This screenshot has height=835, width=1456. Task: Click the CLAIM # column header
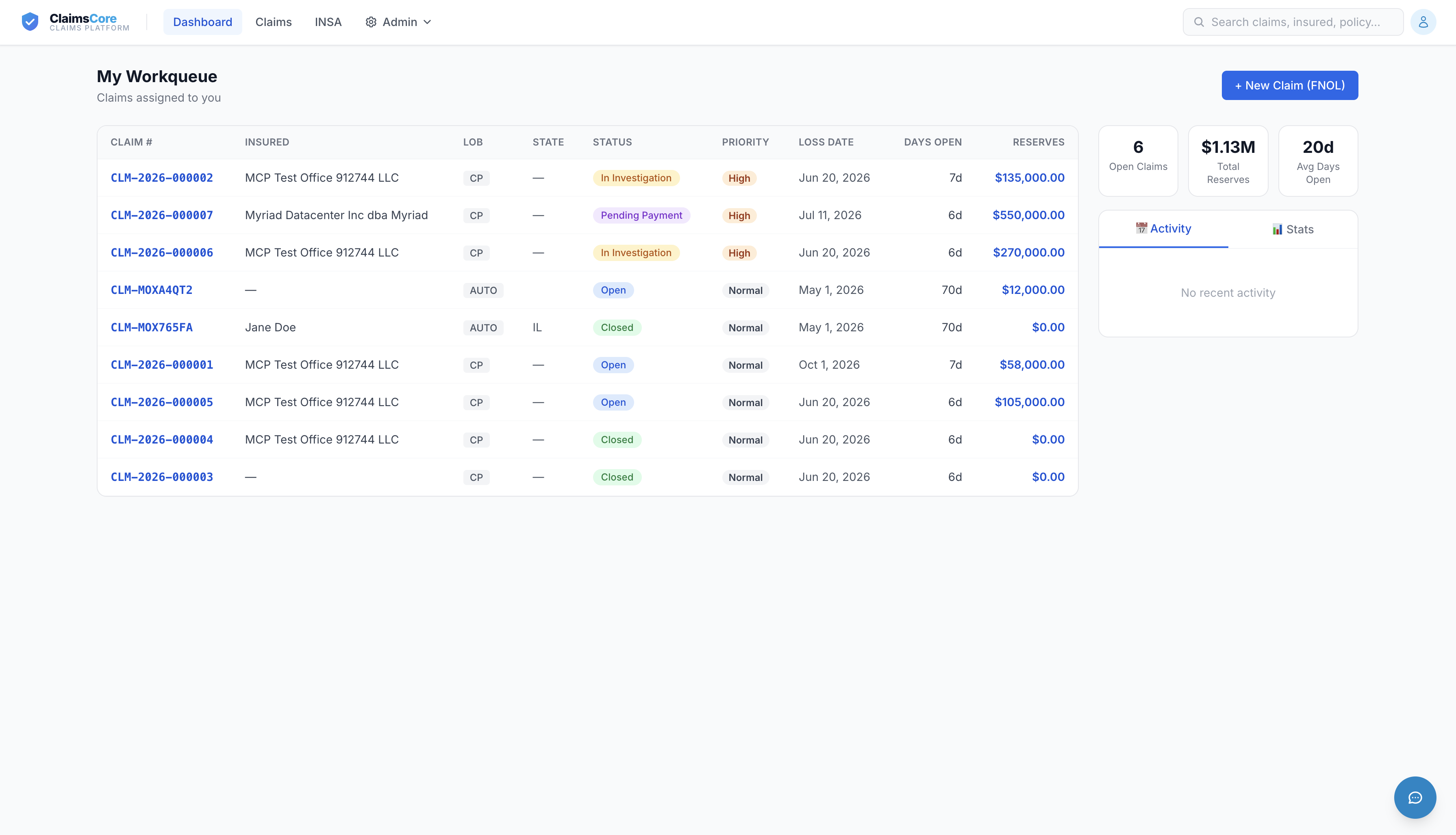(x=131, y=142)
